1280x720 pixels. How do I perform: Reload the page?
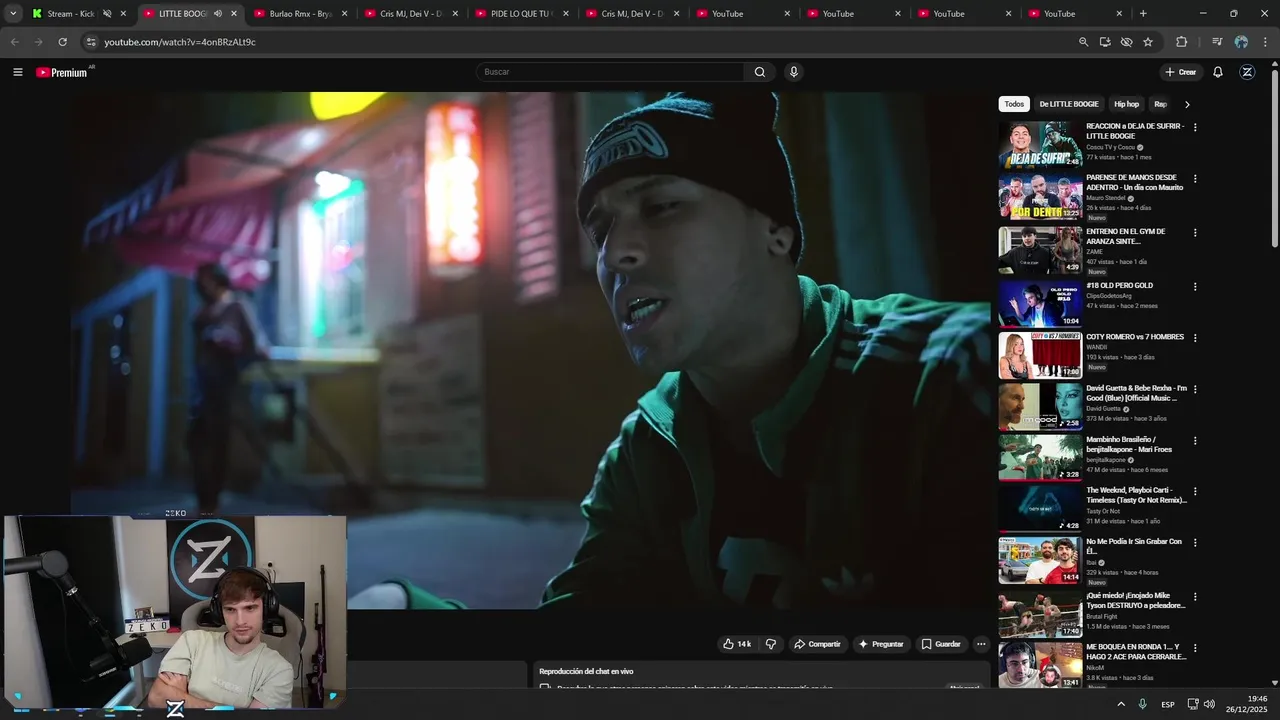(x=62, y=42)
